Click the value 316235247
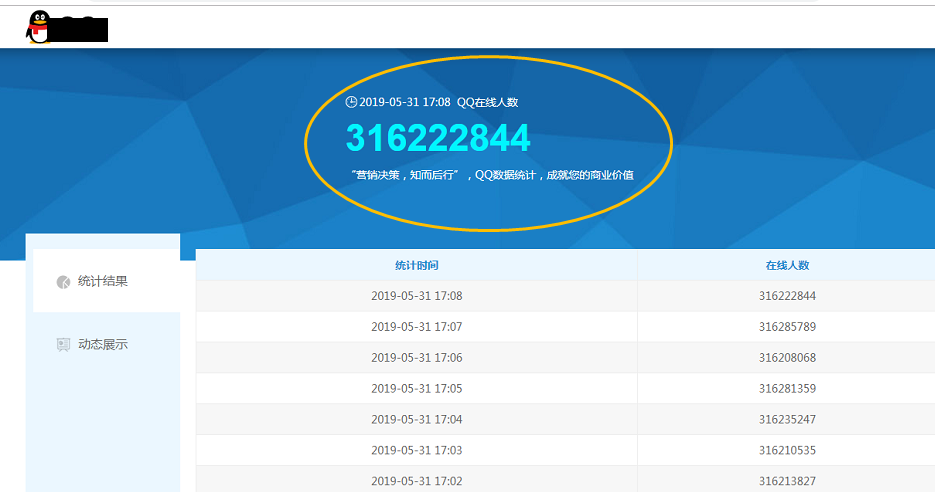The width and height of the screenshot is (935, 492). pyautogui.click(x=787, y=419)
